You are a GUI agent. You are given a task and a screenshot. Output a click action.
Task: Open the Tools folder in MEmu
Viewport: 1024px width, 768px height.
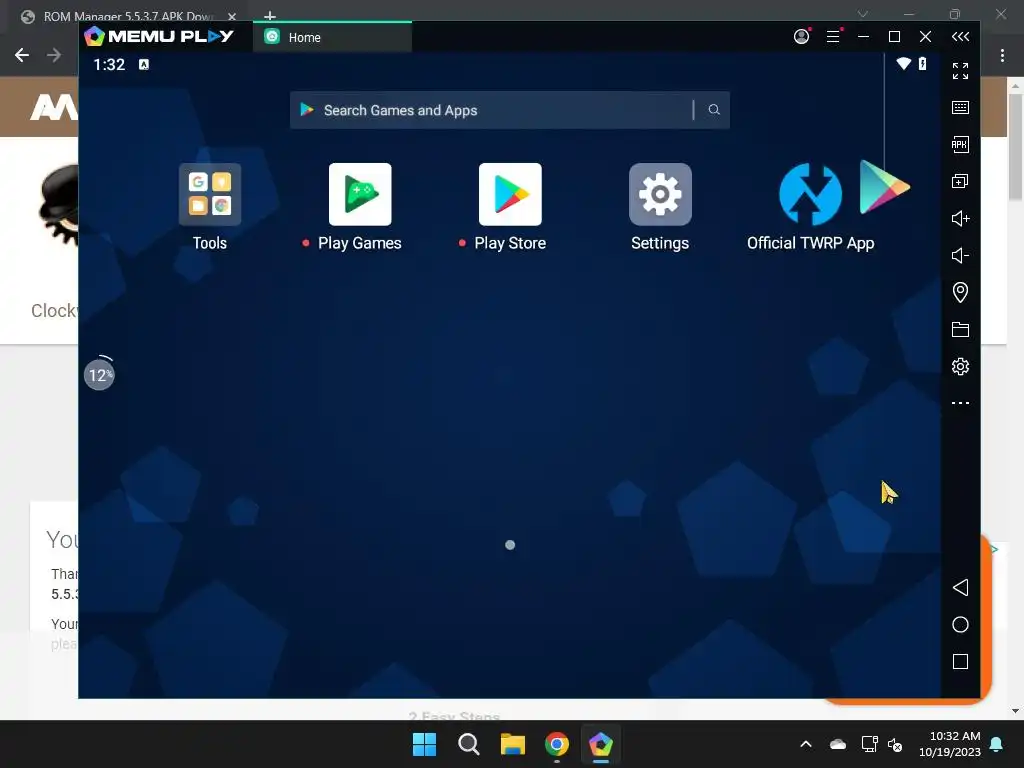[210, 195]
